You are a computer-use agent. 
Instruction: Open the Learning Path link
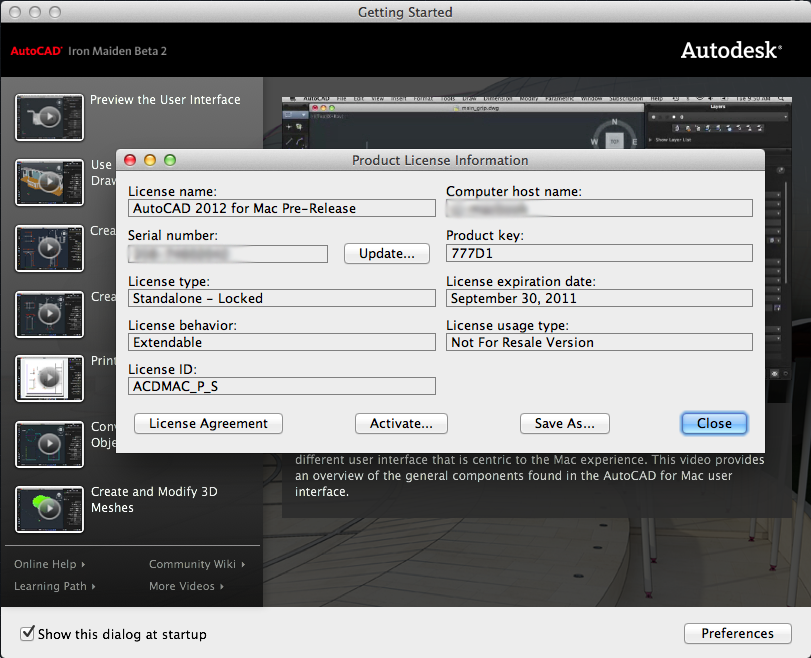pyautogui.click(x=55, y=586)
